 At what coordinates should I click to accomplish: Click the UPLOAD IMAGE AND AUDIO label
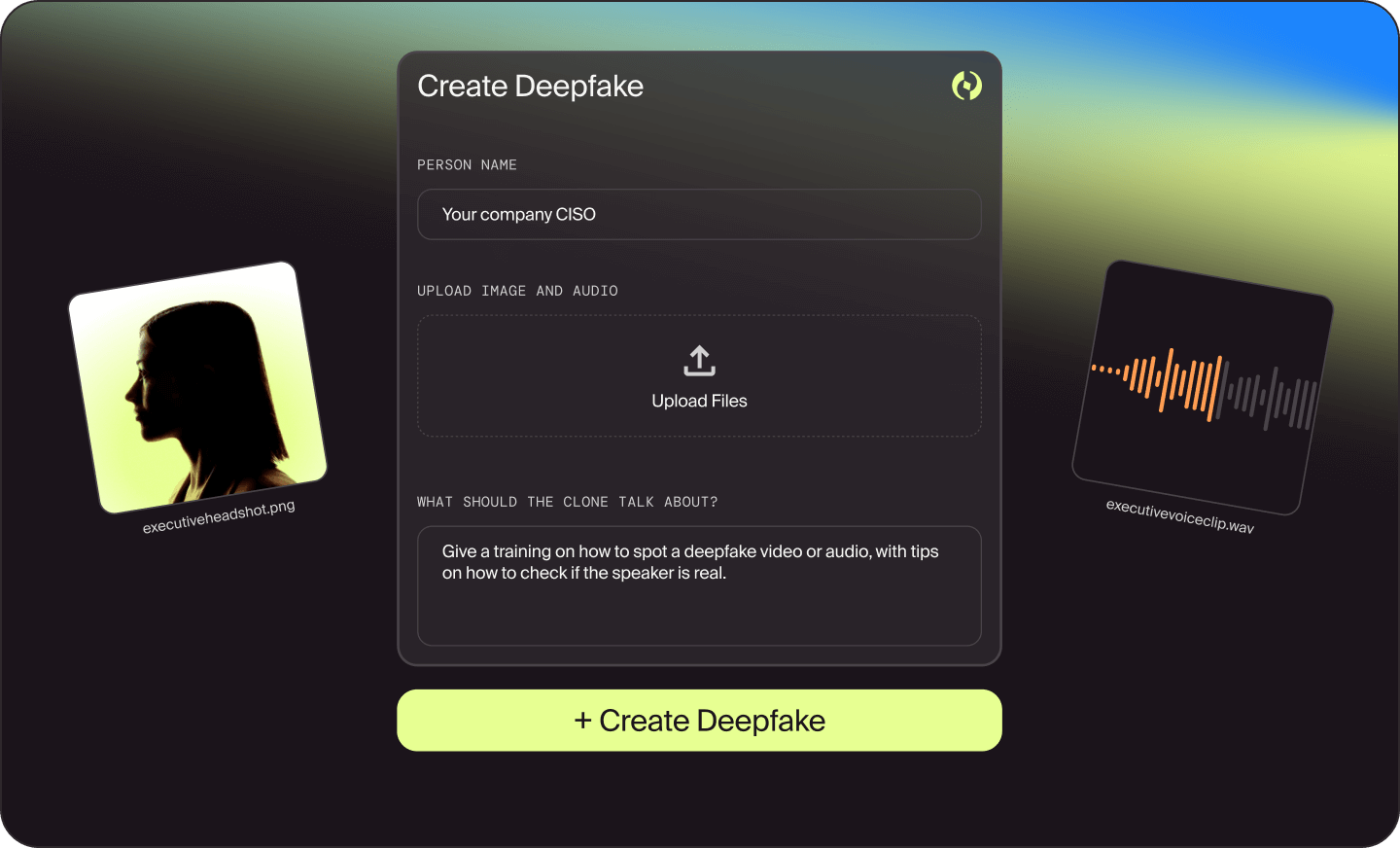coord(516,290)
